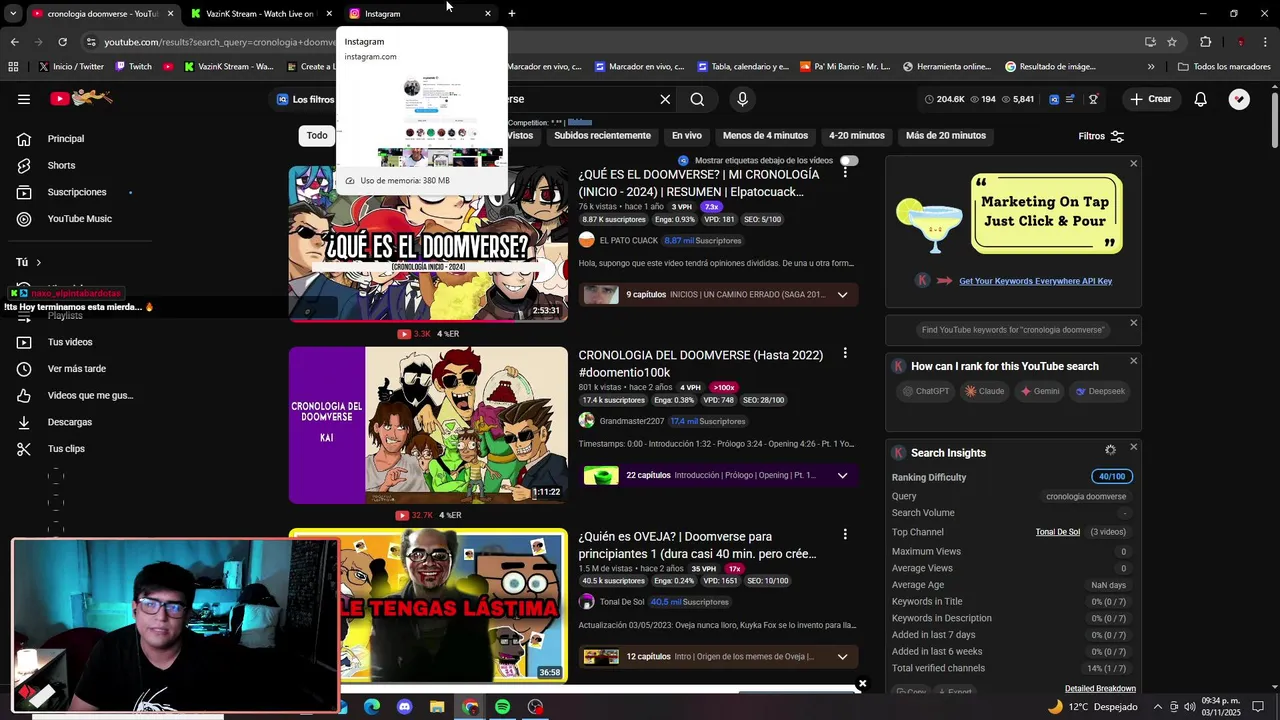Expand the 9 capítulos chapters list
Viewport: 1280px width, 720px height.
click(x=842, y=295)
